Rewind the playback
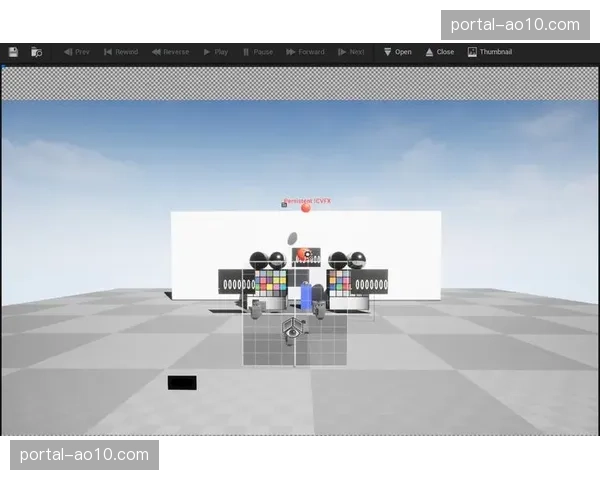 (121, 52)
